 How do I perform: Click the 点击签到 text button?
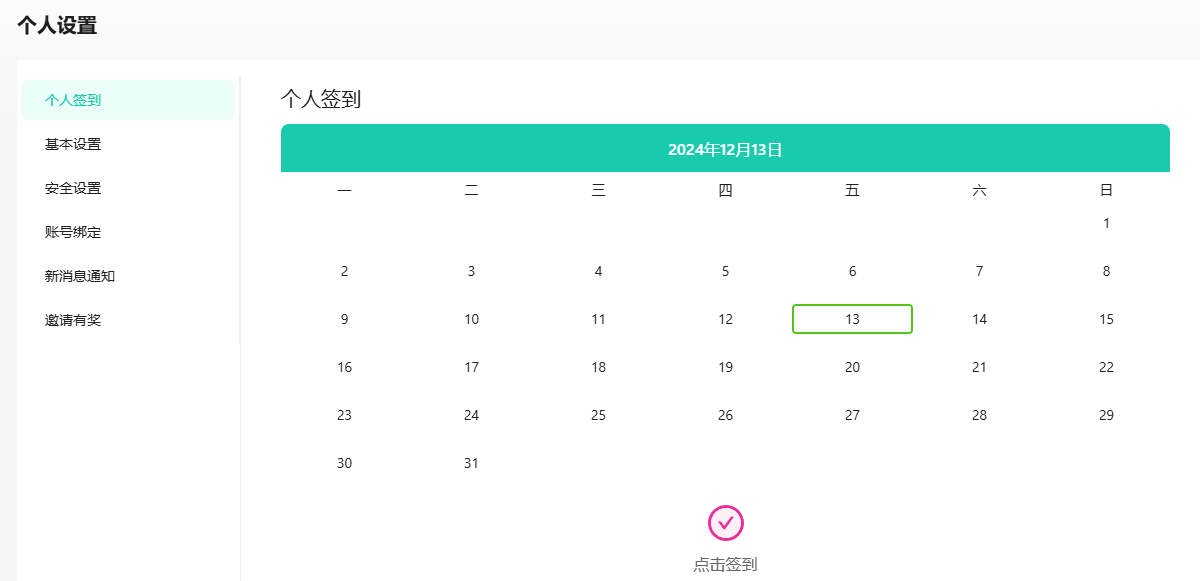(x=725, y=565)
